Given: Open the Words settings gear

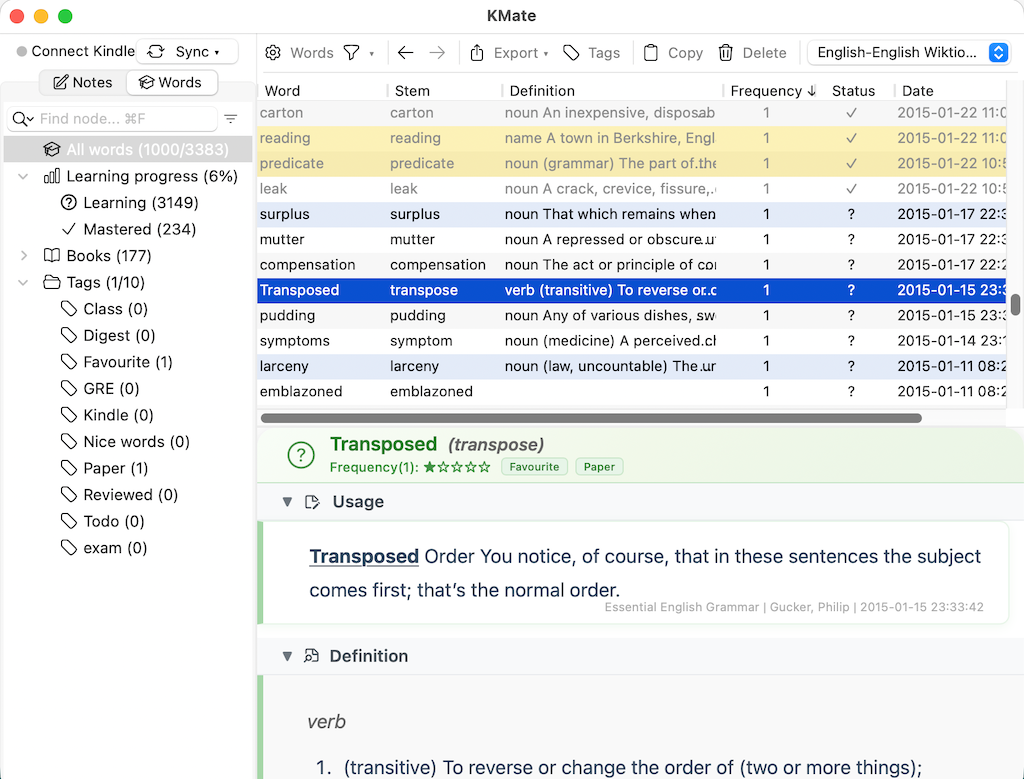Looking at the screenshot, I should pos(273,53).
